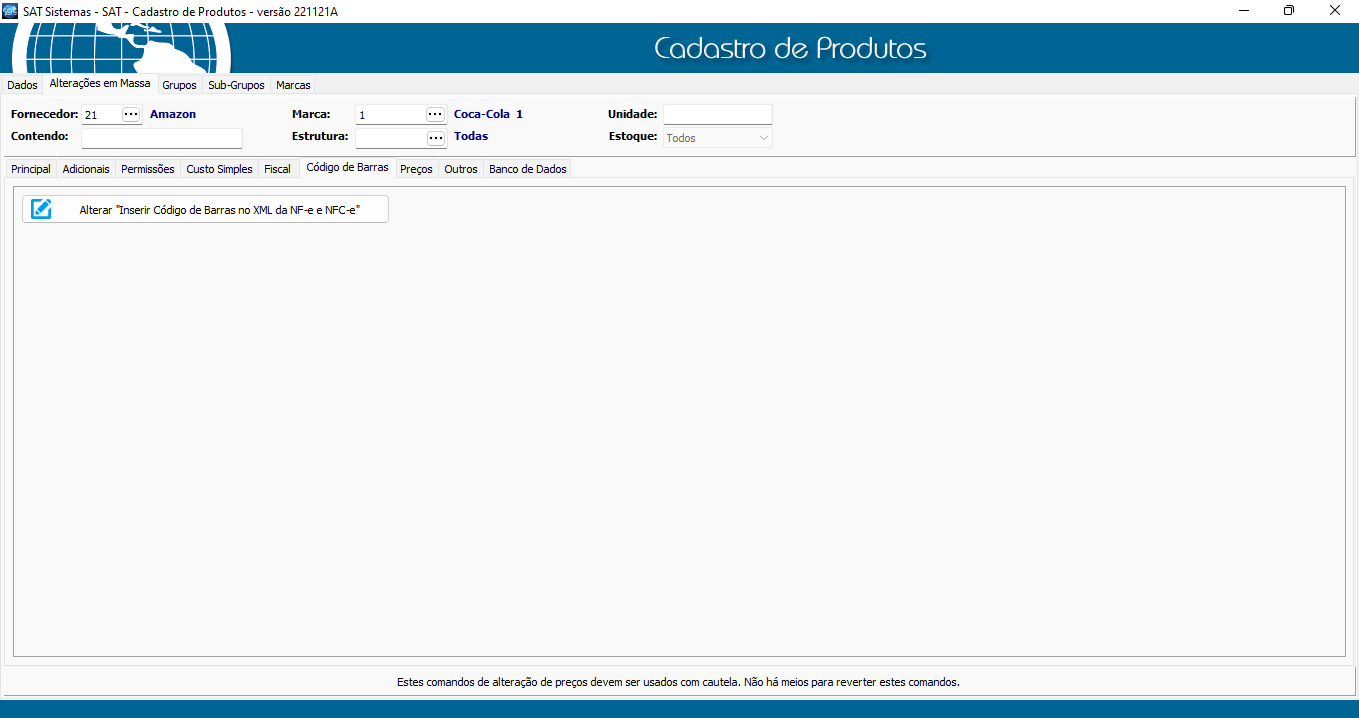Click Alterar Inserir Código de Barras button

tap(218, 209)
